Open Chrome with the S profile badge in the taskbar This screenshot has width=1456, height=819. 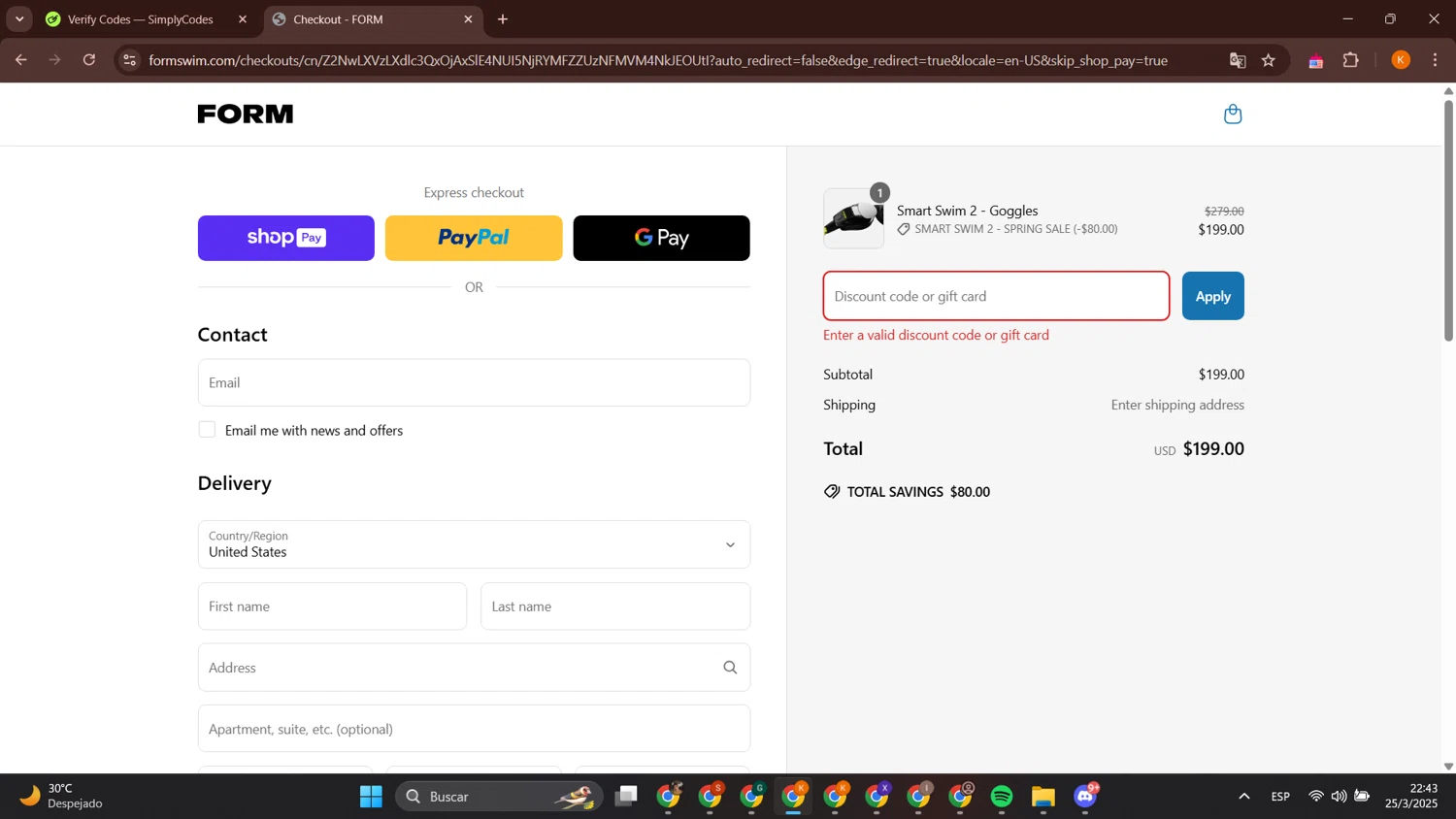coord(711,797)
